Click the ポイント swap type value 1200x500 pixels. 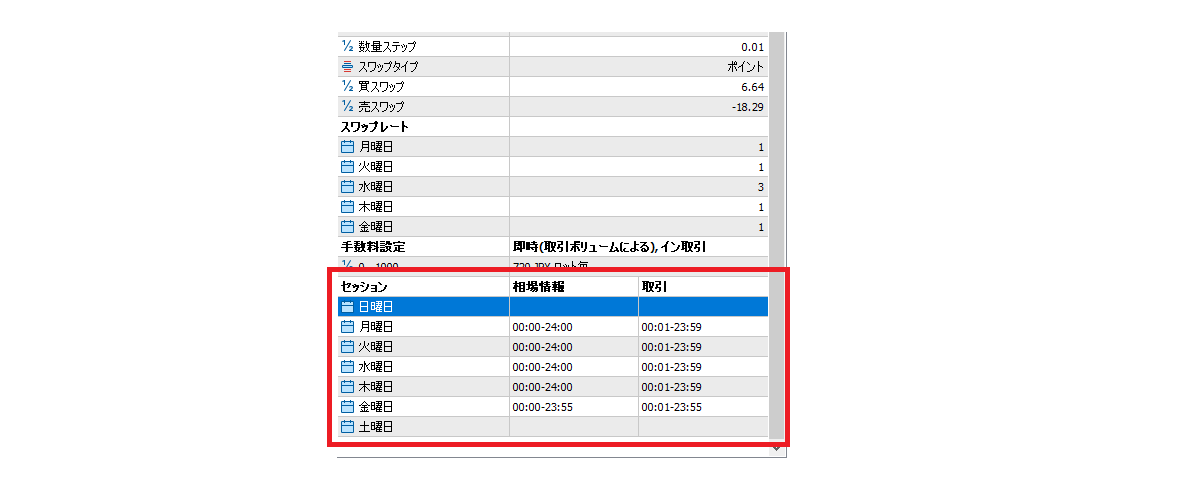pos(746,66)
